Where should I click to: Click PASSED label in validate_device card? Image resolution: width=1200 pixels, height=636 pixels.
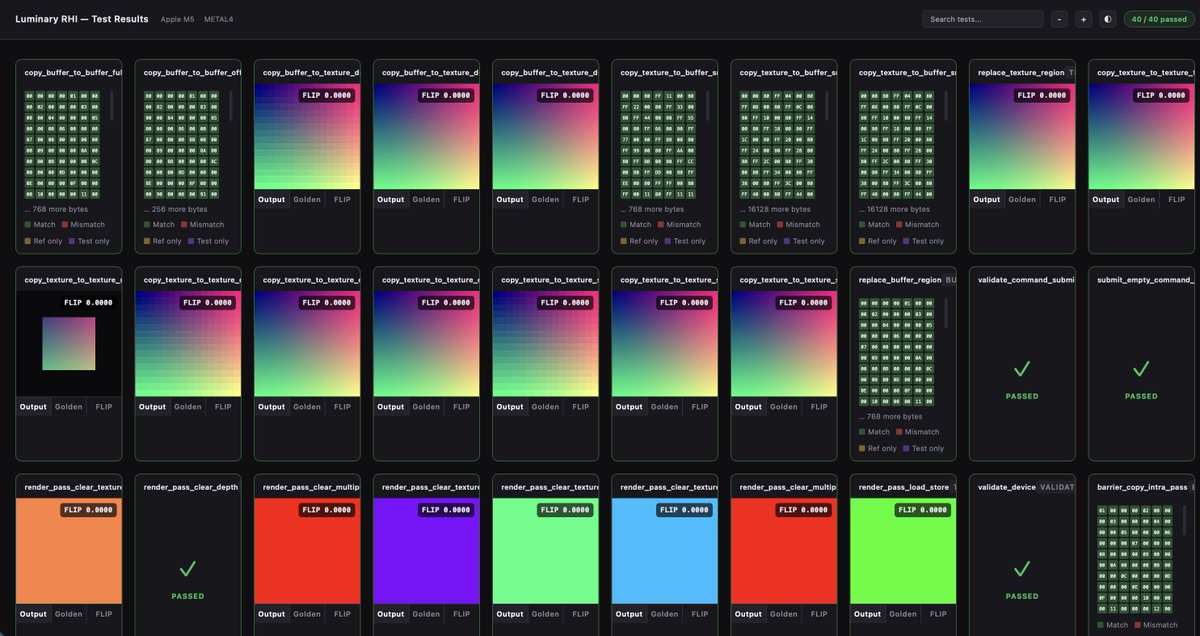pyautogui.click(x=1022, y=596)
